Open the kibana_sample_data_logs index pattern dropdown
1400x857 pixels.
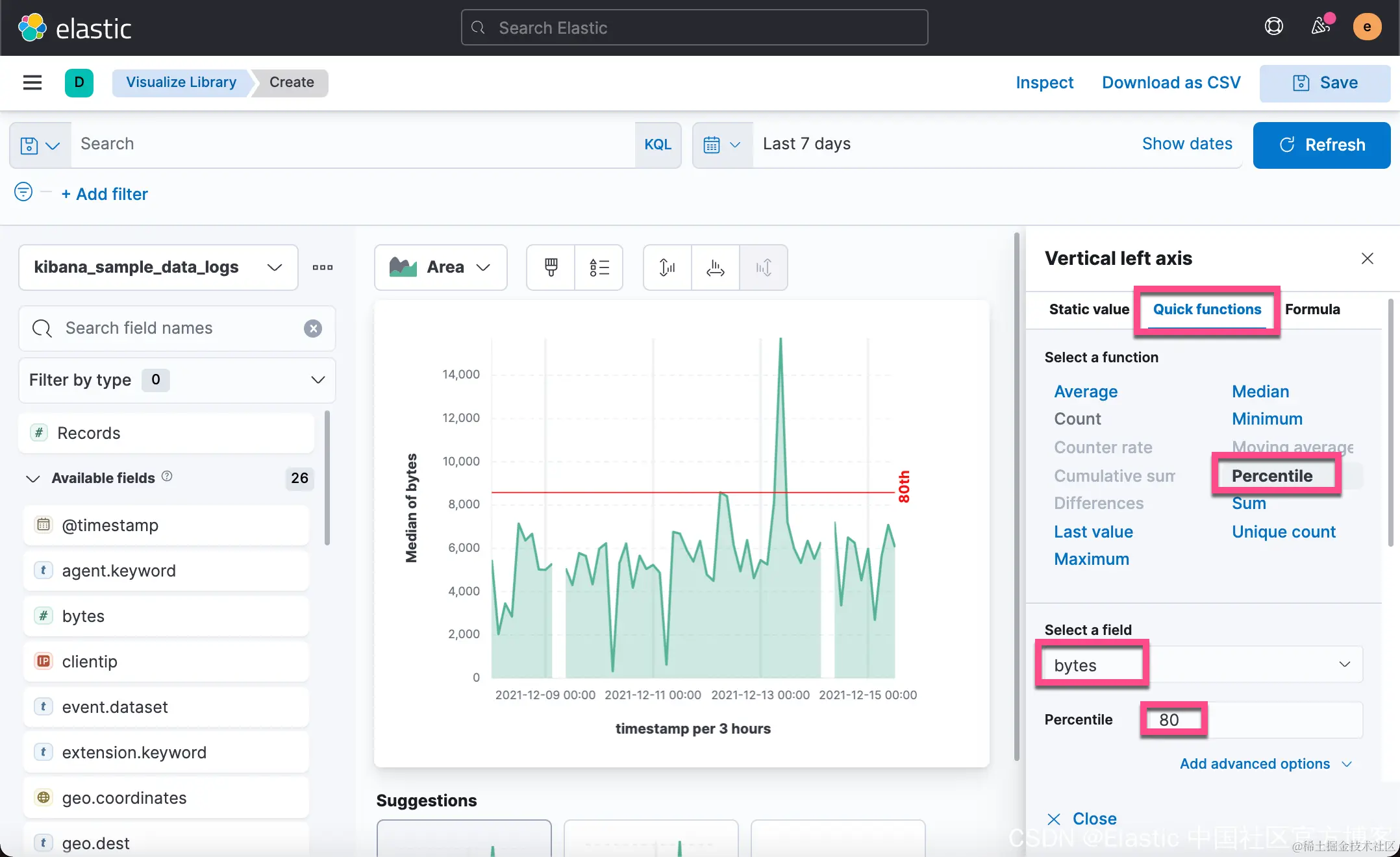tap(158, 267)
